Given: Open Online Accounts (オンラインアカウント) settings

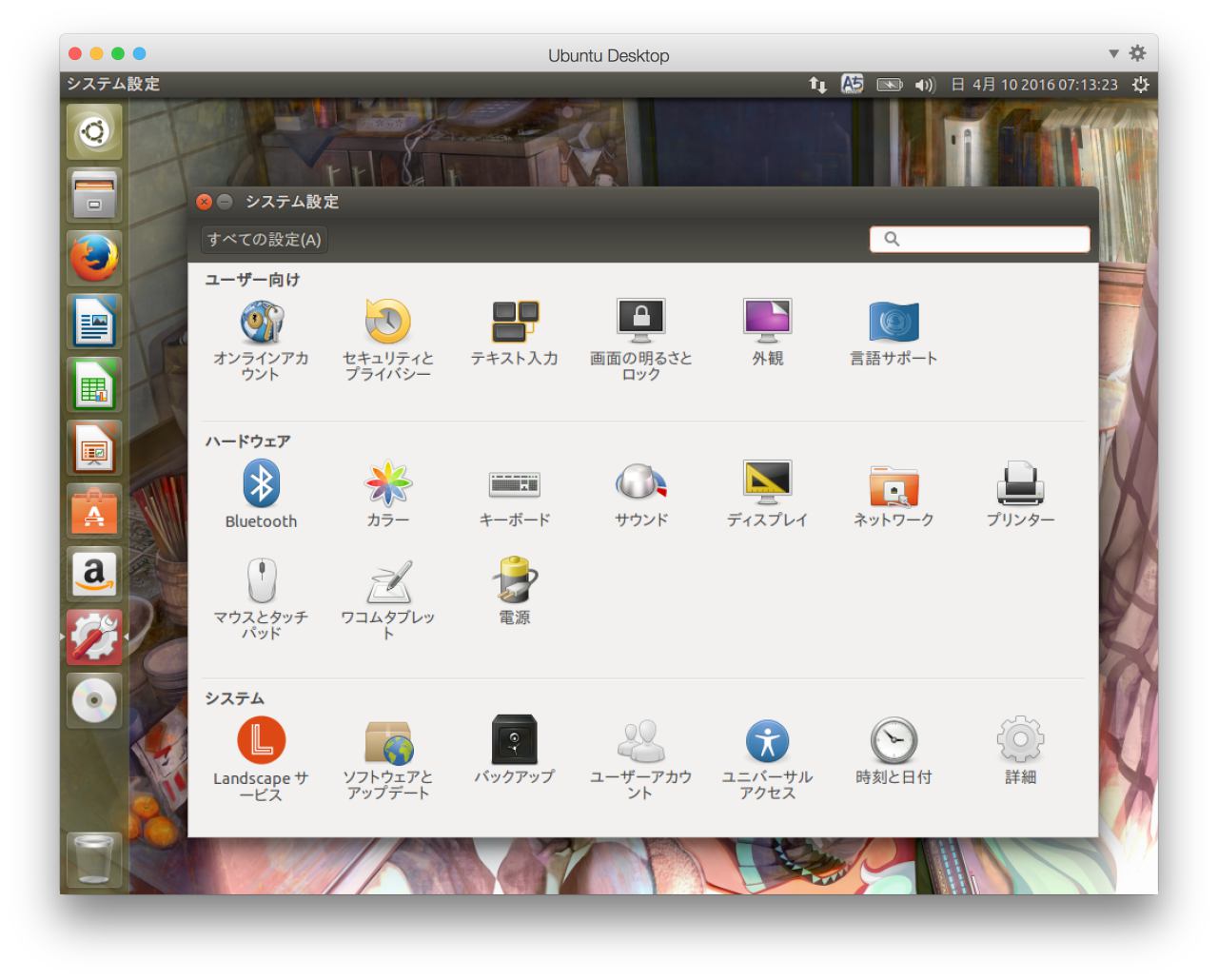Looking at the screenshot, I should 261,340.
